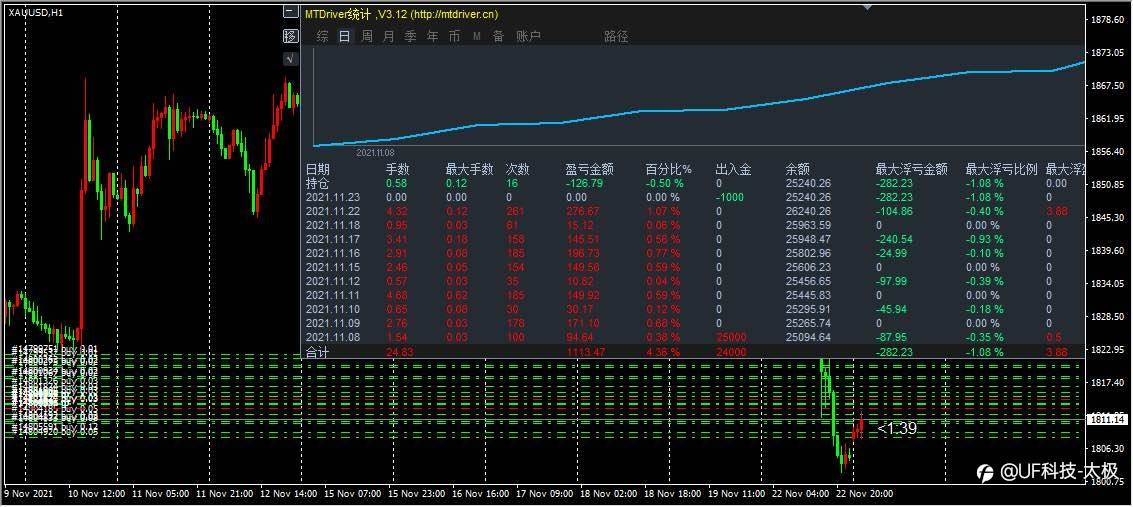Open the 备 notes tab
1133x507 pixels.
(498, 36)
